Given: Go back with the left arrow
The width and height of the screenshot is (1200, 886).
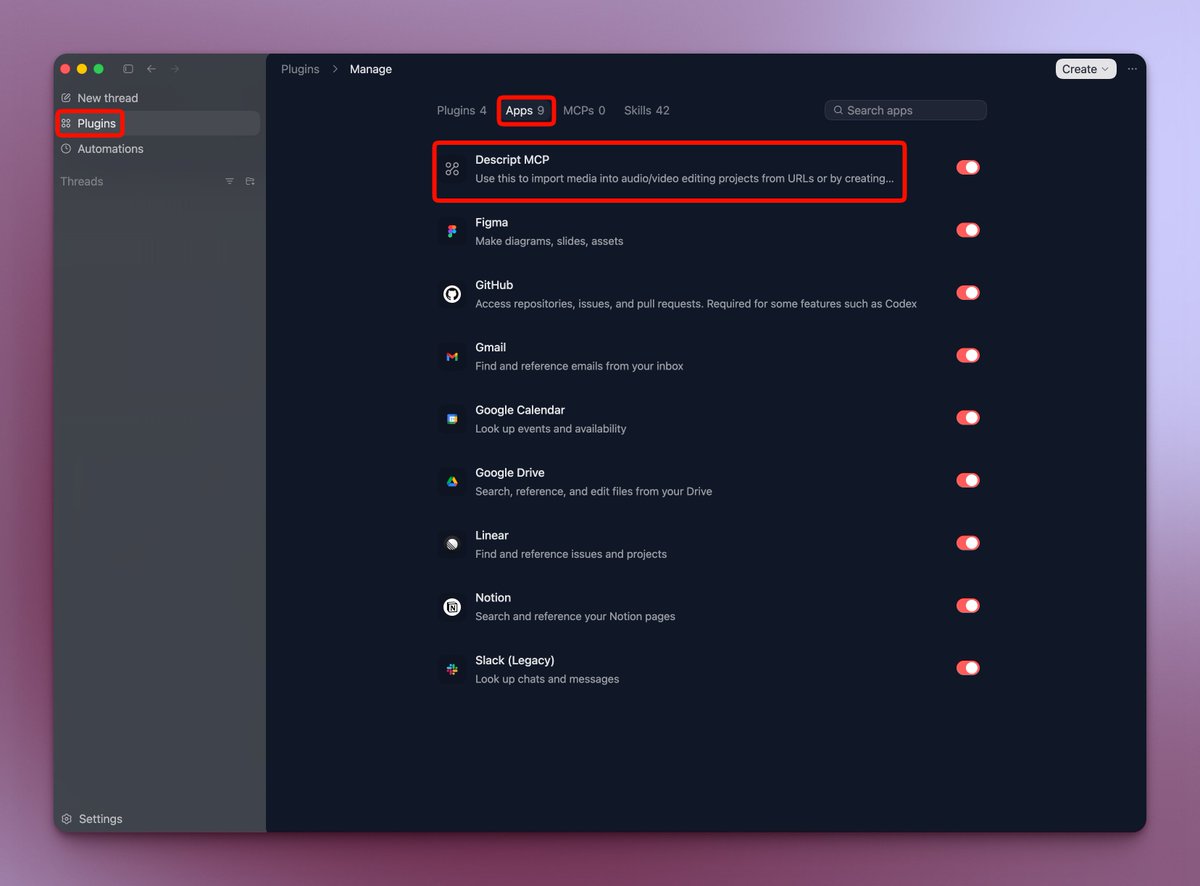Looking at the screenshot, I should pos(151,69).
